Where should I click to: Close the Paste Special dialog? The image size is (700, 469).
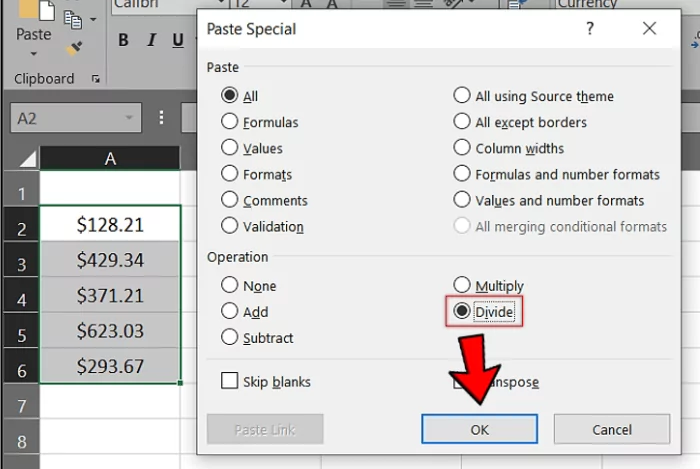coord(649,29)
